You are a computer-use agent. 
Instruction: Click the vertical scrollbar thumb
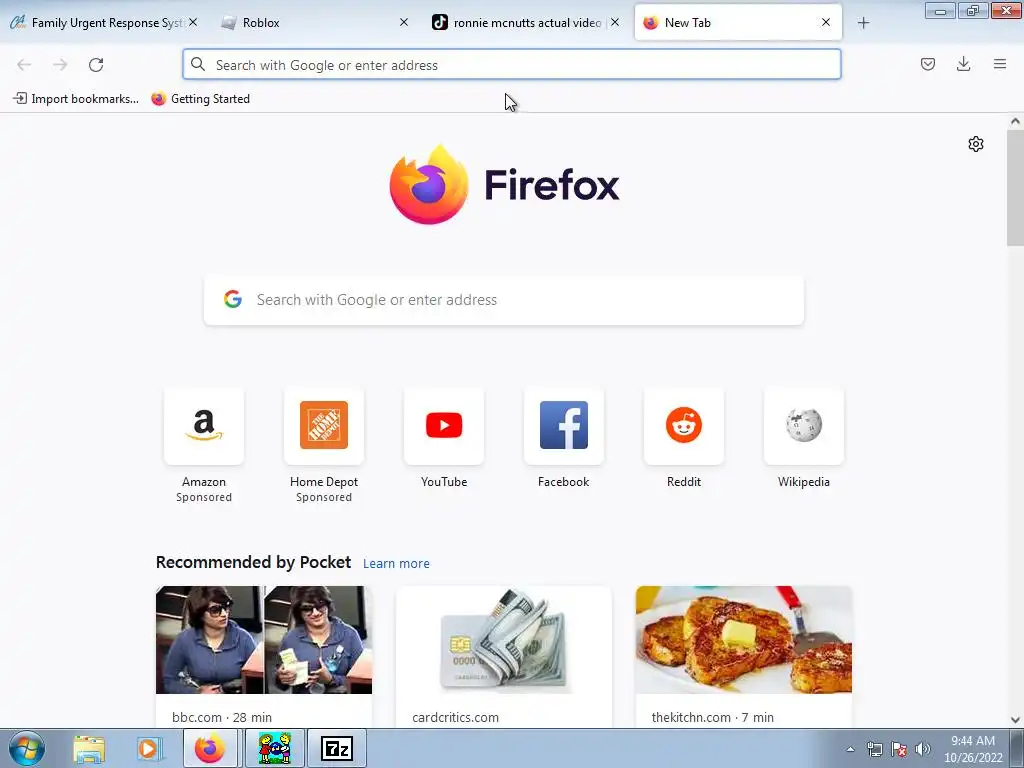[1015, 187]
